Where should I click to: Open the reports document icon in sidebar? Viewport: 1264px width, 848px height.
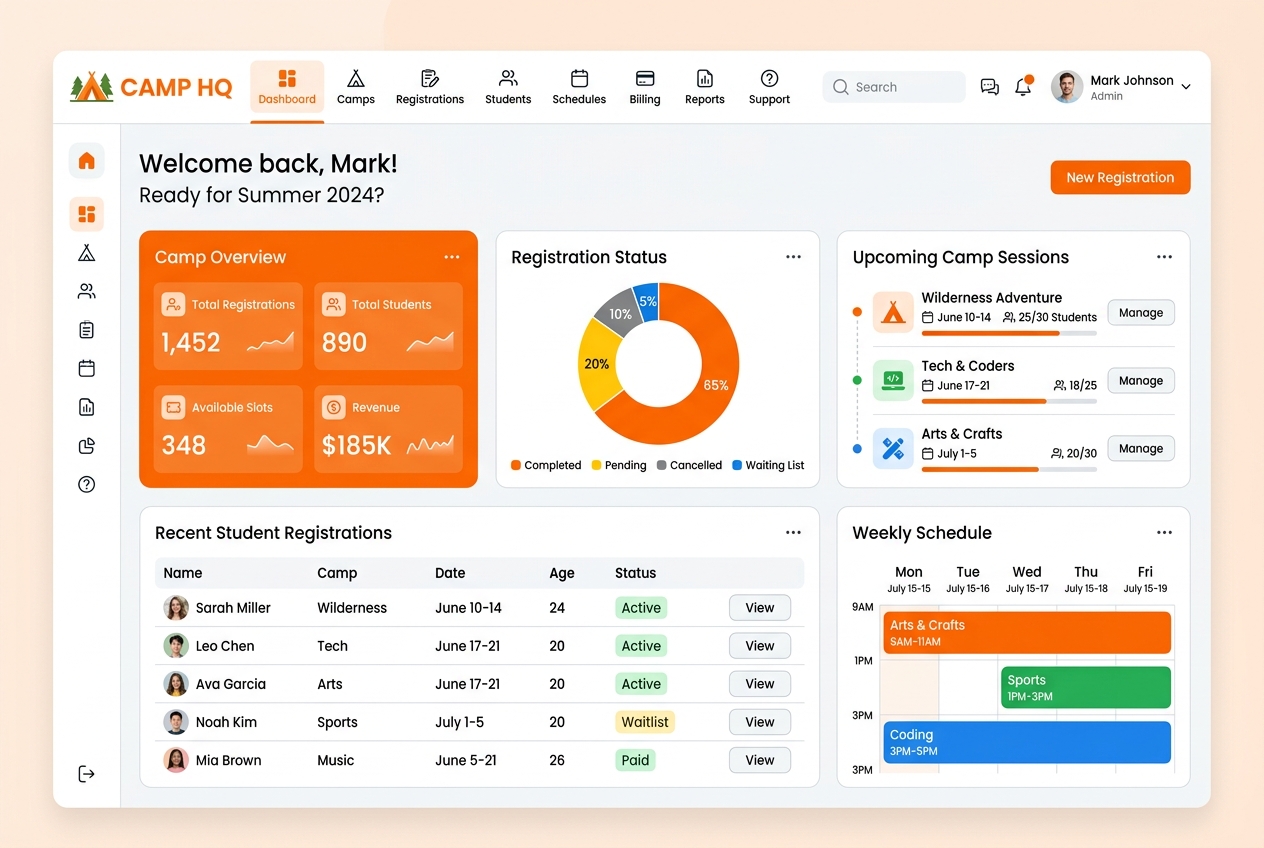click(x=87, y=407)
